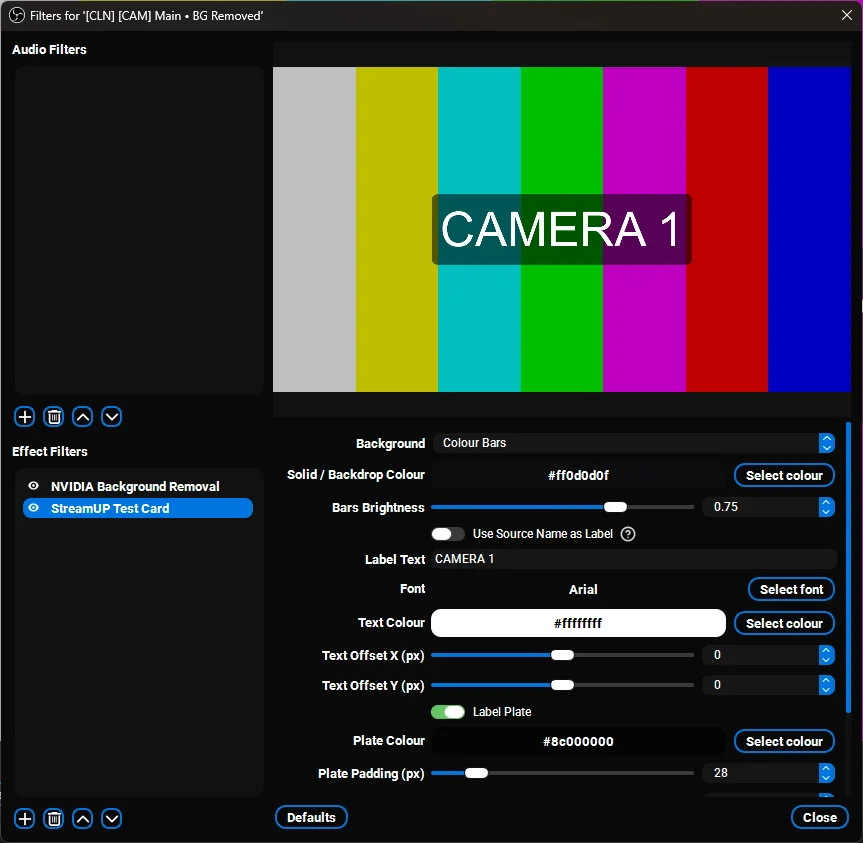Click the colour bars preview image
The width and height of the screenshot is (863, 843).
pyautogui.click(x=562, y=229)
